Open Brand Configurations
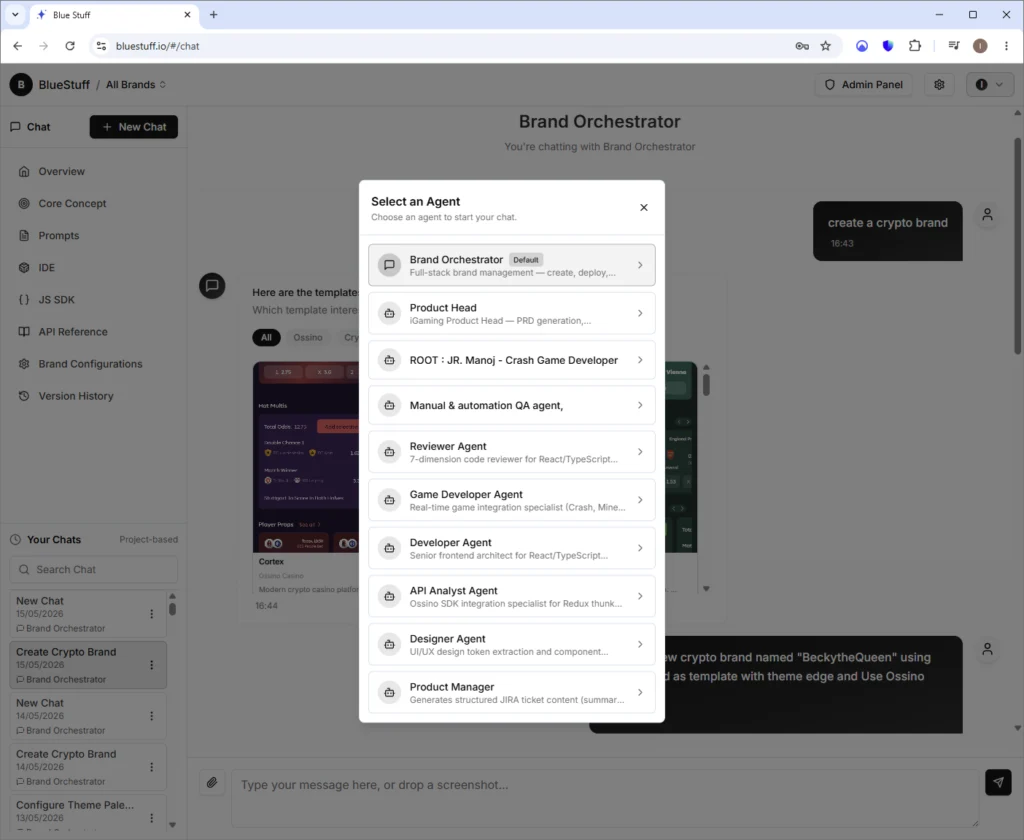 tap(90, 364)
